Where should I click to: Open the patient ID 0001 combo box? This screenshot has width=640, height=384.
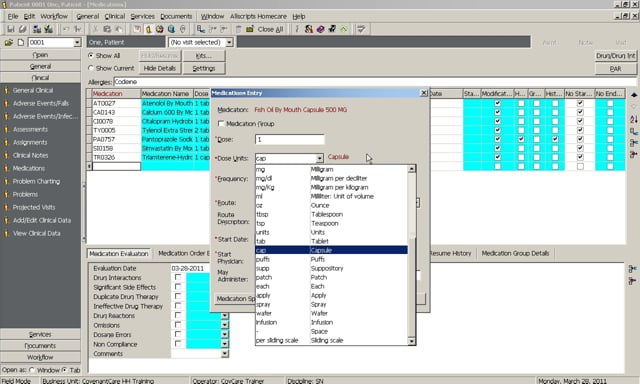tap(77, 42)
